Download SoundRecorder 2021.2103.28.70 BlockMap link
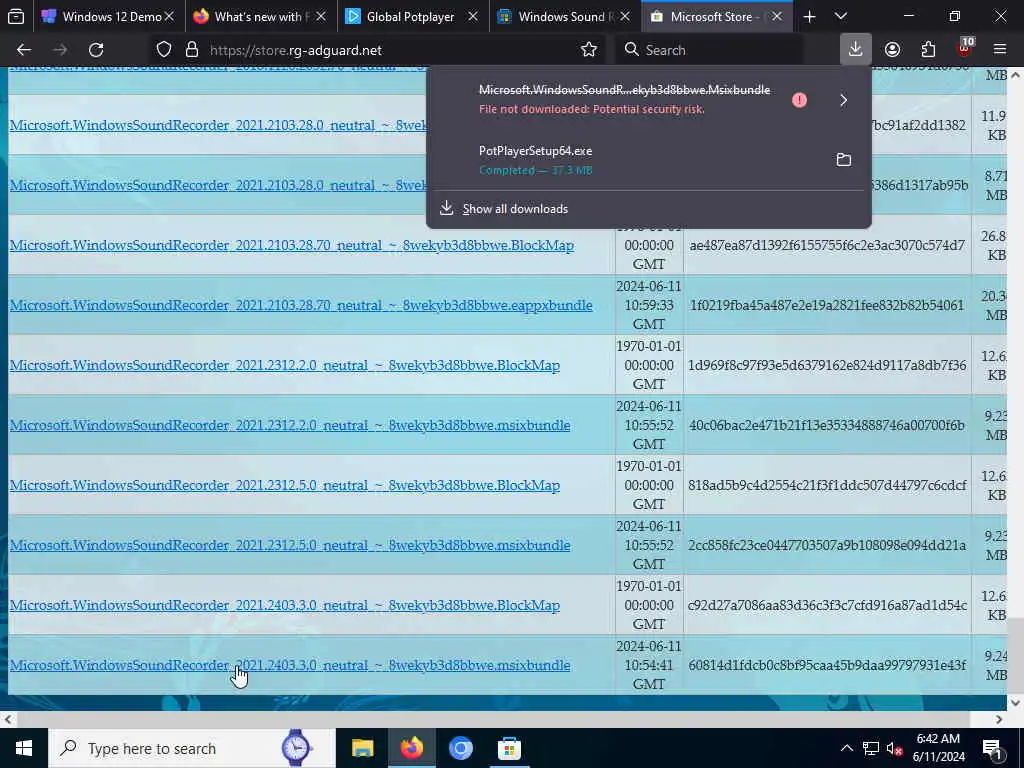The image size is (1024, 768). (292, 246)
